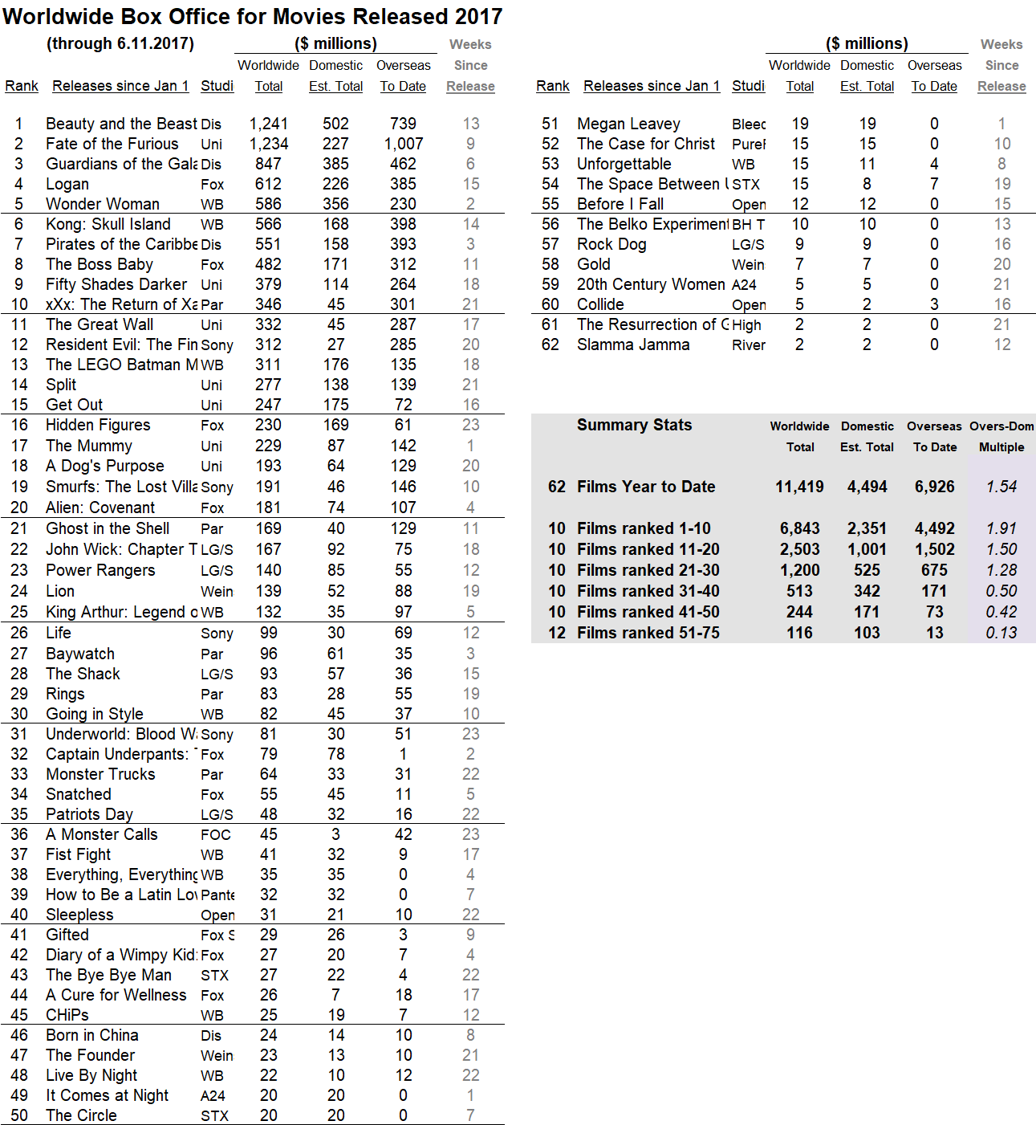Click "Born in China" title

93,1035
